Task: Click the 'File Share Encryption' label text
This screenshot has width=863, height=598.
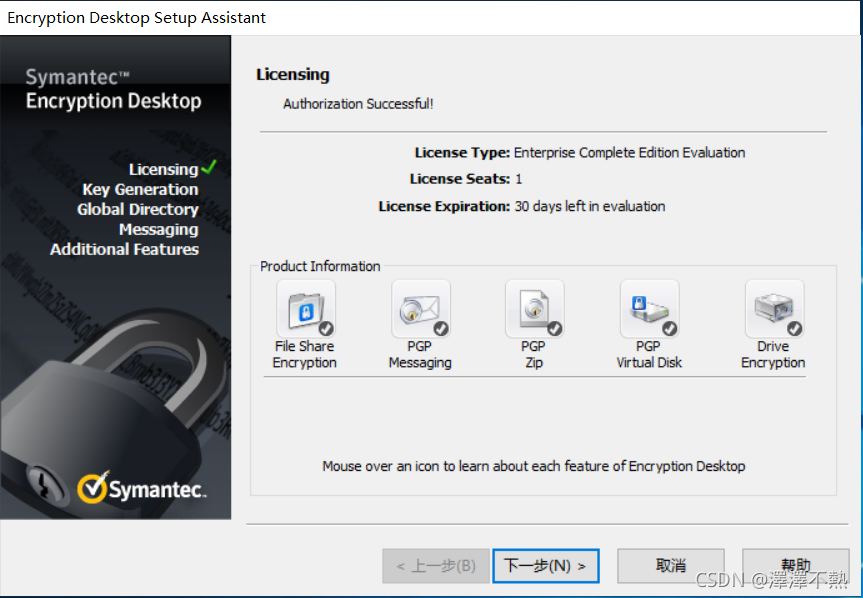Action: point(304,354)
